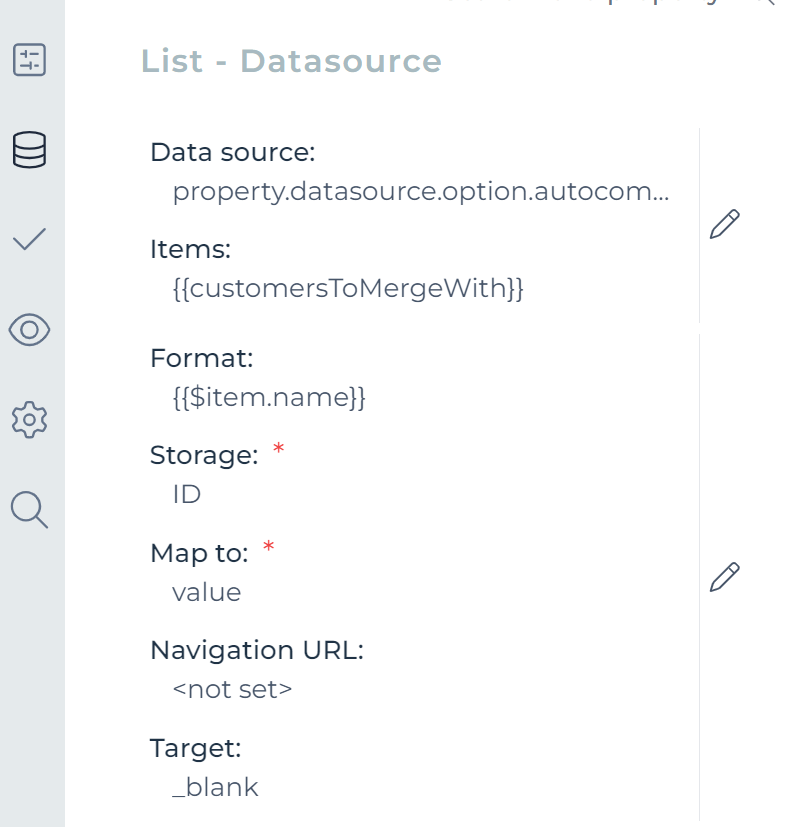The height and width of the screenshot is (827, 787).
Task: Activate the Search magnifier in the sidebar
Action: (x=30, y=510)
